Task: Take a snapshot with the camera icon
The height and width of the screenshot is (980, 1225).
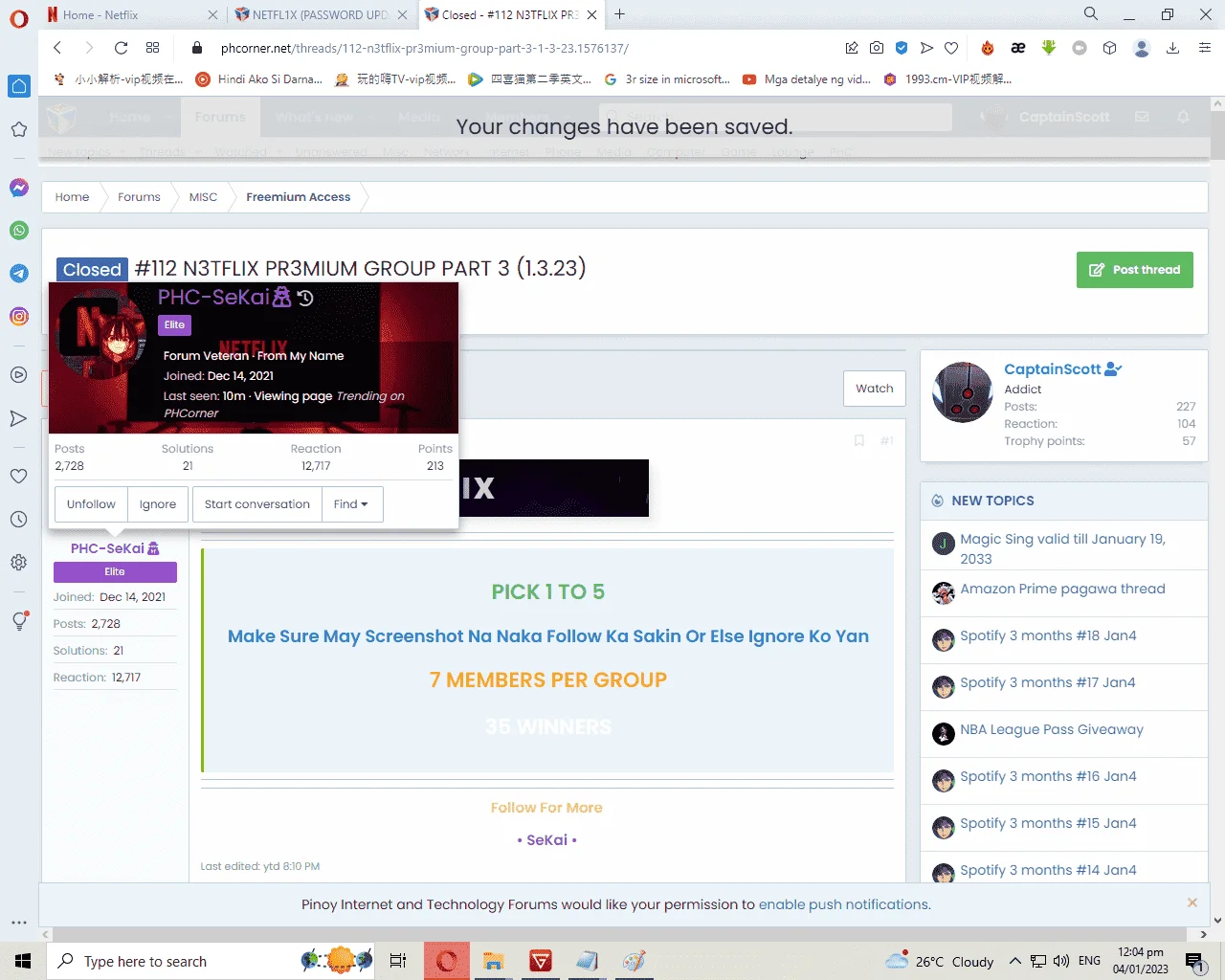Action: (x=877, y=48)
